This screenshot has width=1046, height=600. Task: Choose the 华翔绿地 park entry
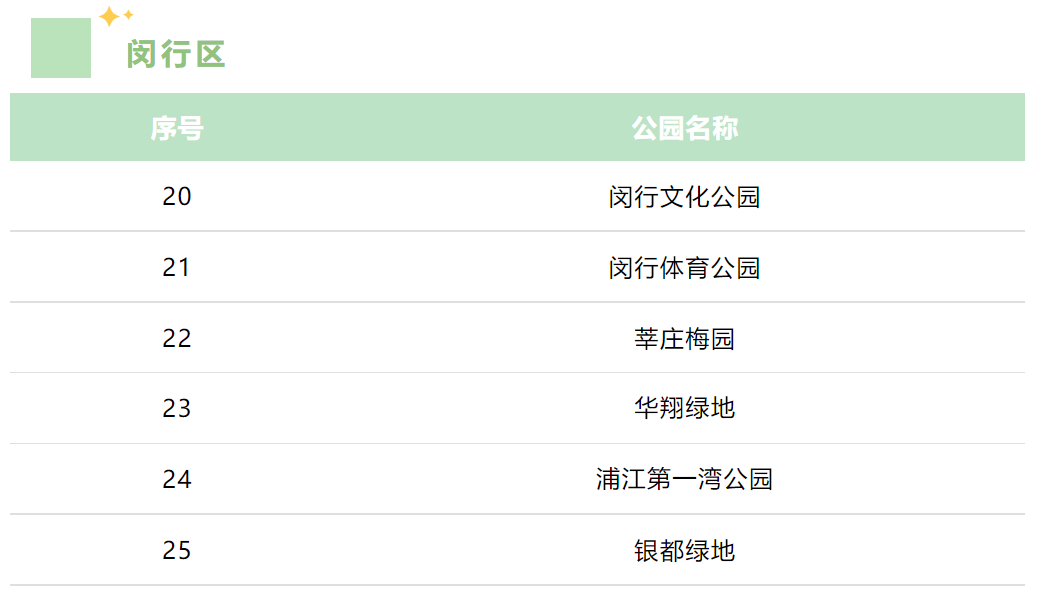685,408
